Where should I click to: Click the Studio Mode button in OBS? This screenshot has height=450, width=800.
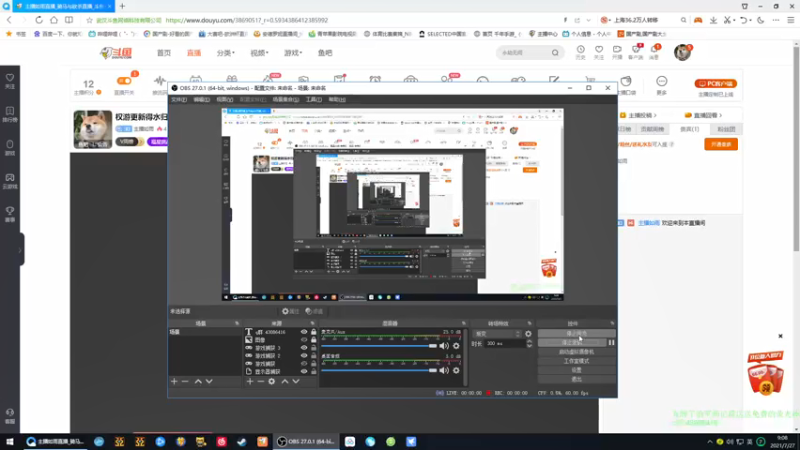point(577,361)
